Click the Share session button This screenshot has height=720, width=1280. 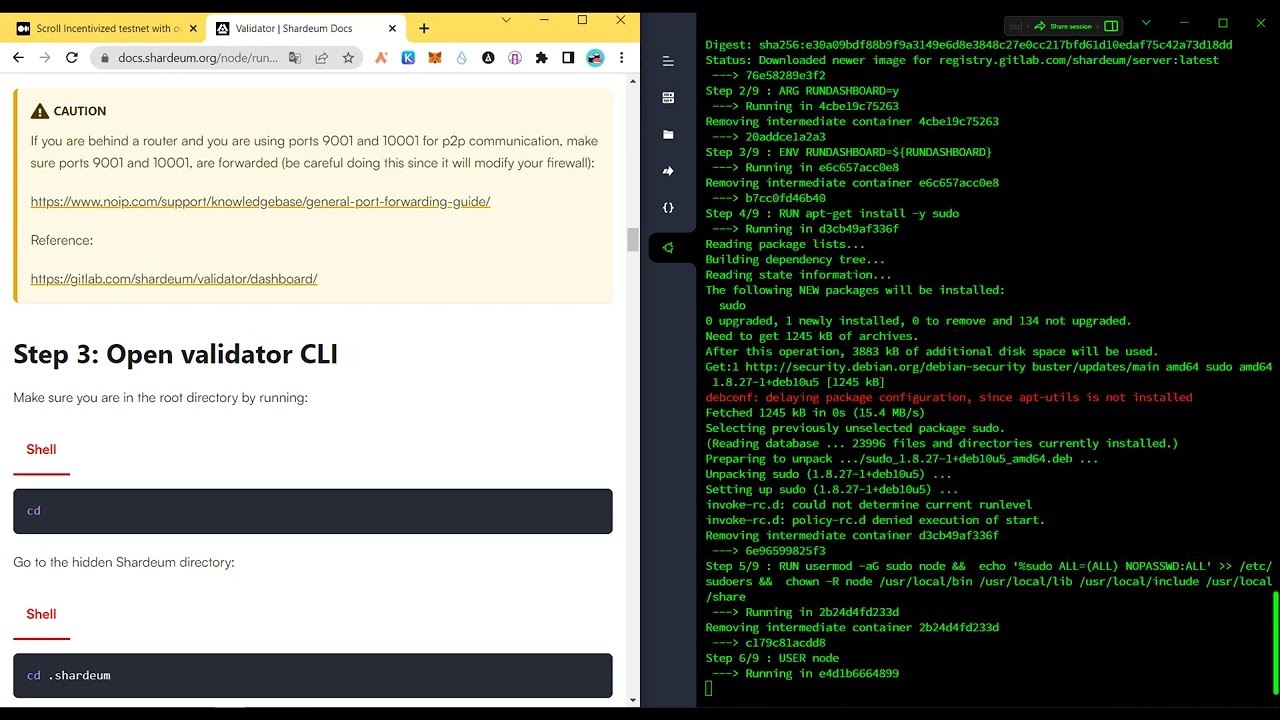(x=1063, y=26)
